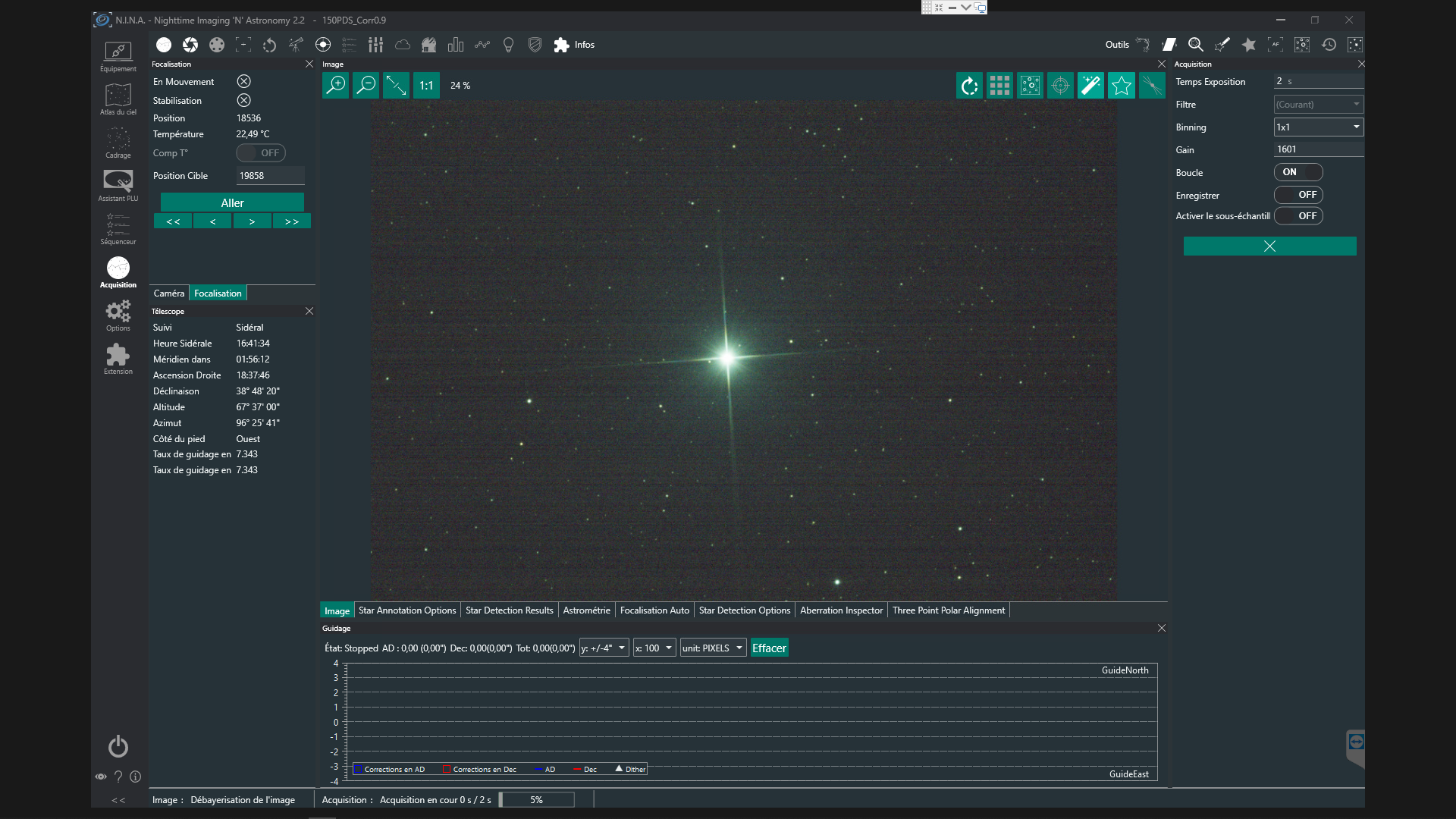Click the rotator panel icon in toolbar
Image resolution: width=1456 pixels, height=819 pixels.
(270, 45)
